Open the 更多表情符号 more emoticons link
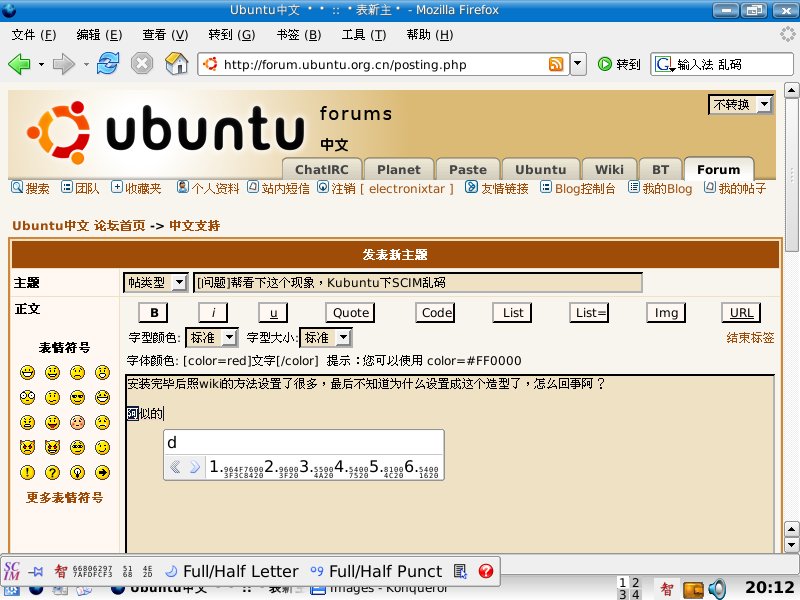800x600 pixels. pyautogui.click(x=64, y=497)
